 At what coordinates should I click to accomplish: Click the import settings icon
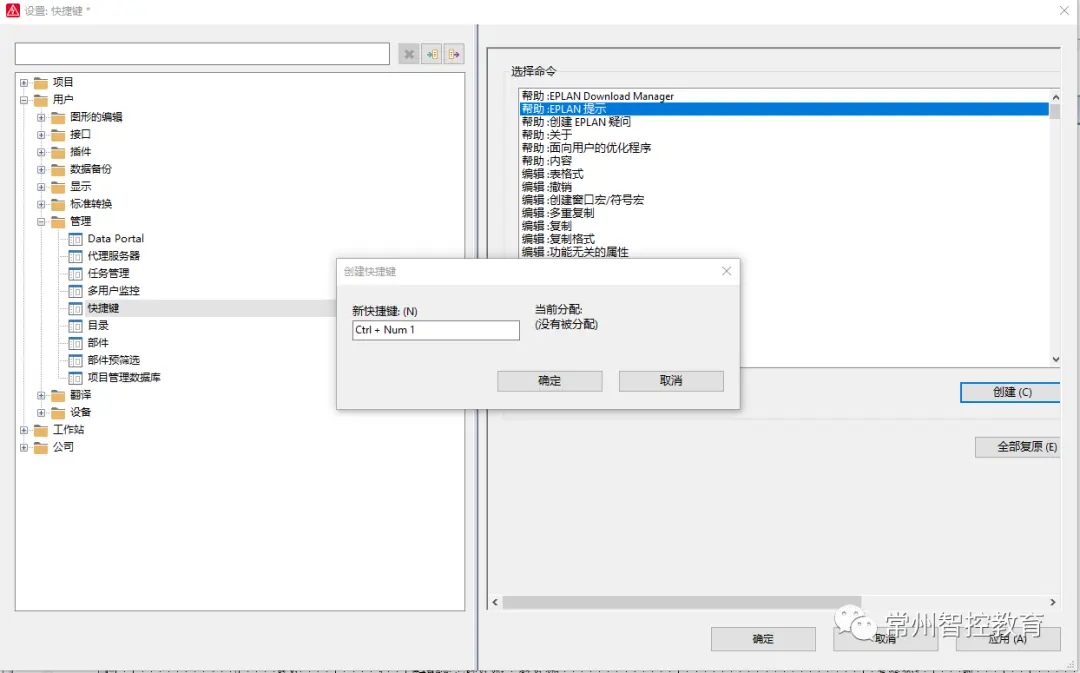pos(432,54)
